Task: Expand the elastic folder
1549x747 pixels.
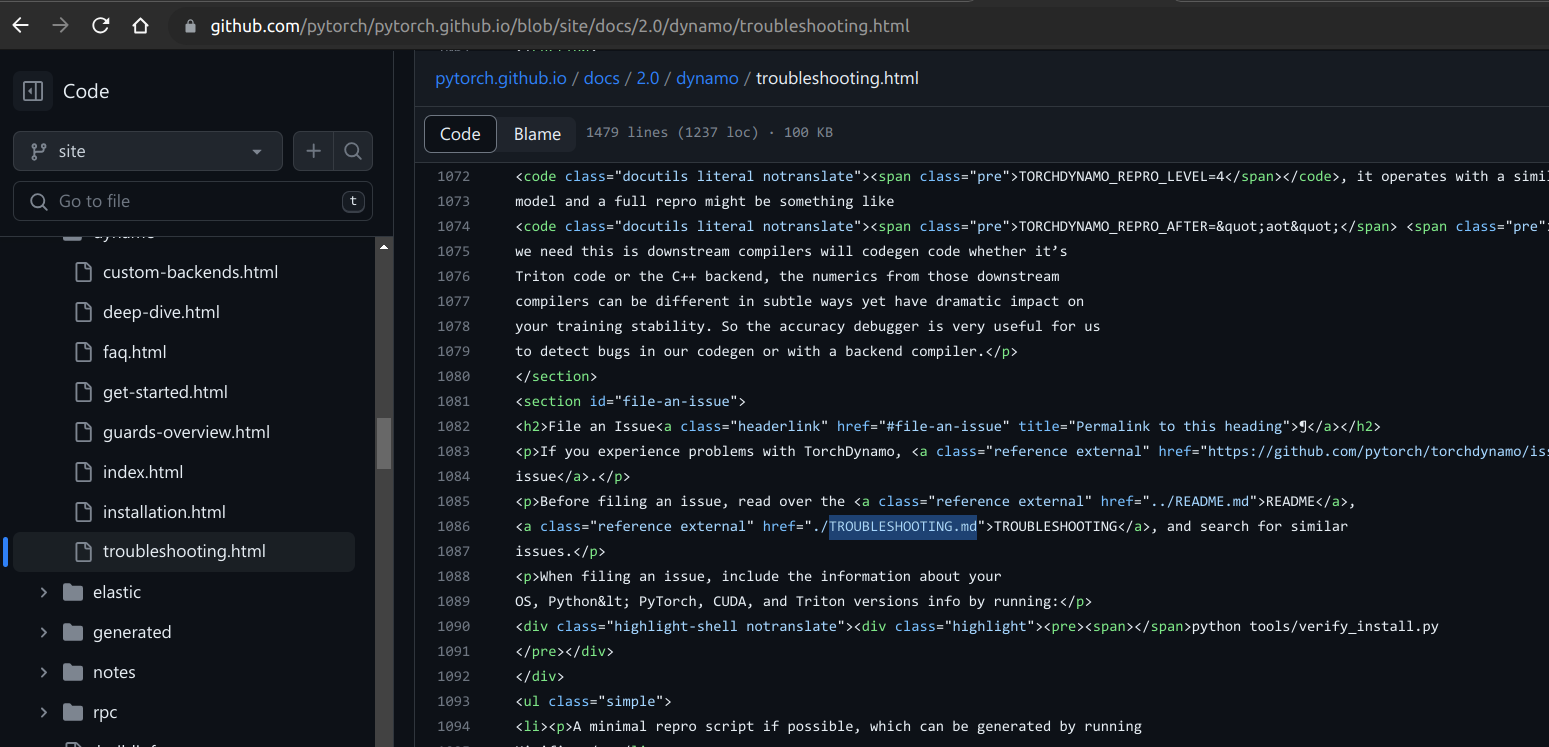Action: click(x=43, y=591)
